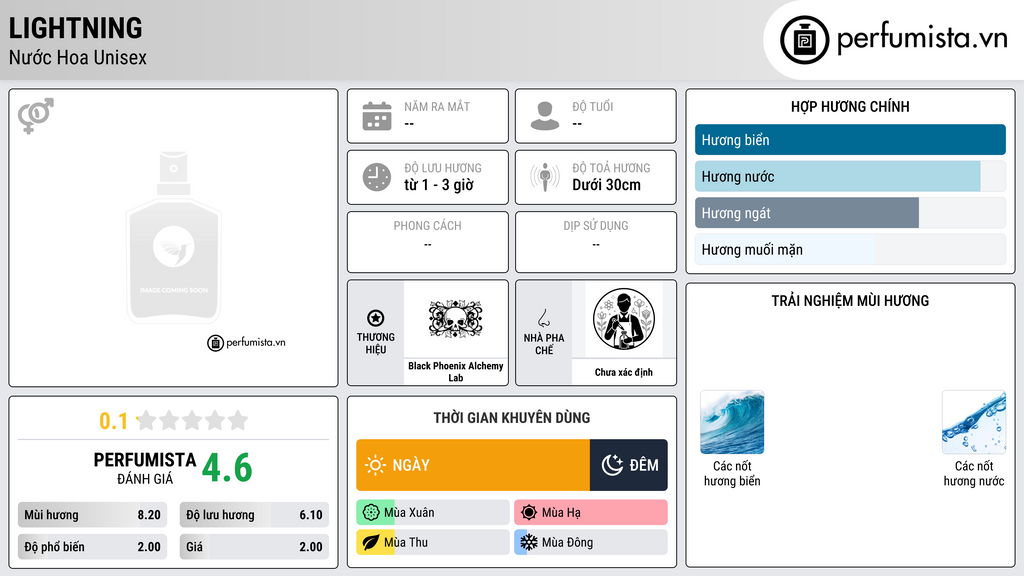
Task: Open the water splash note thumbnail
Action: [x=974, y=422]
